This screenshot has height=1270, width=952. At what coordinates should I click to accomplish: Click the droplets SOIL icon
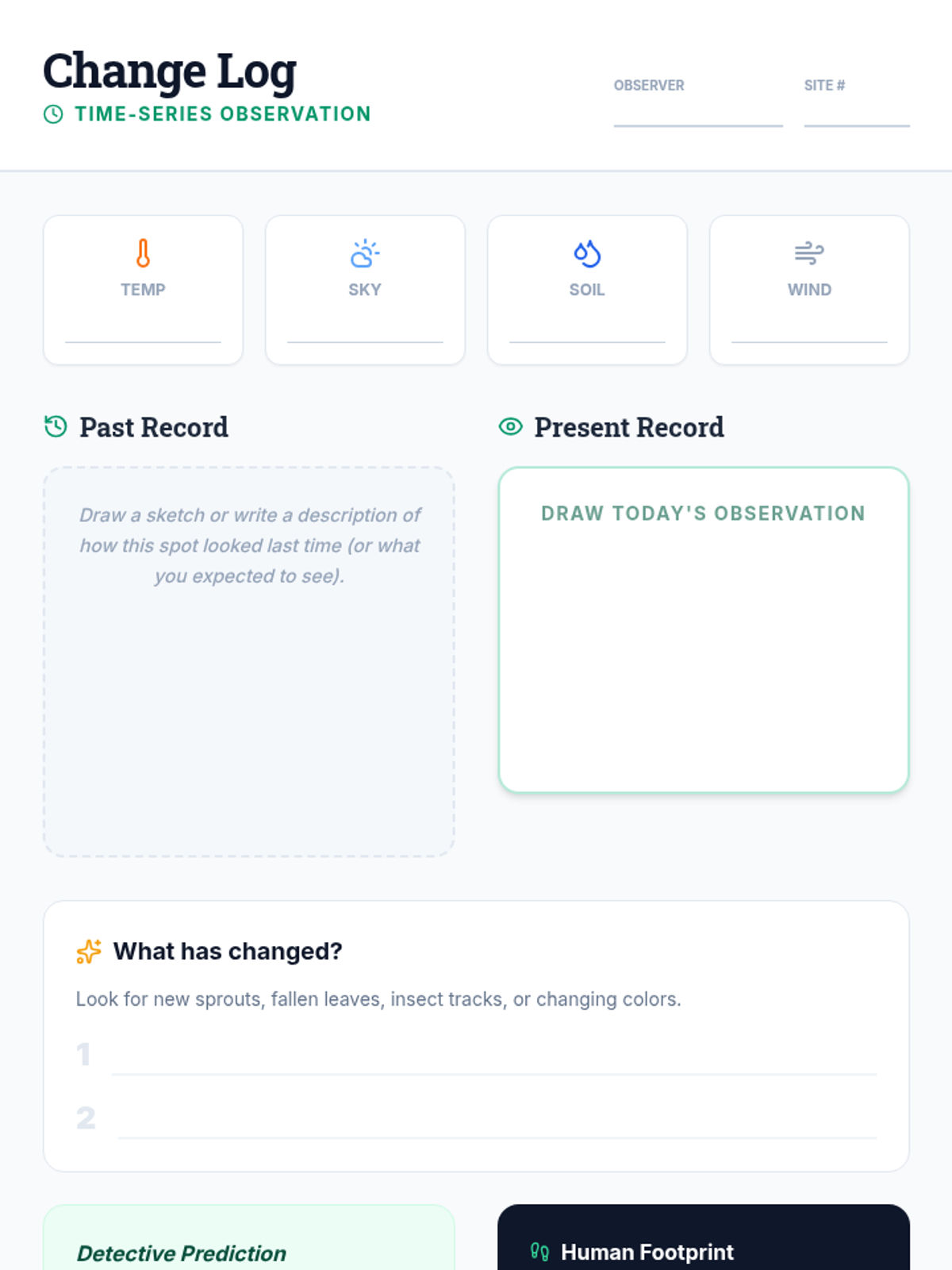coord(587,254)
